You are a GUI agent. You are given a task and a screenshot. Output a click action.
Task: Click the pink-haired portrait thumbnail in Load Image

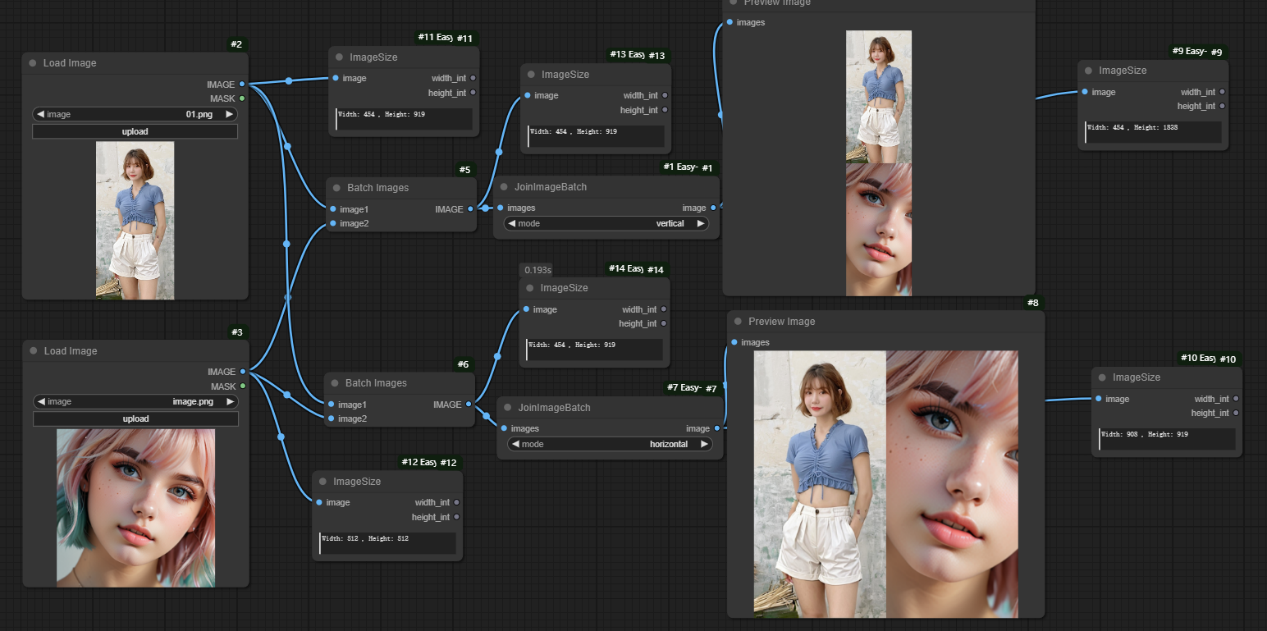pos(136,508)
